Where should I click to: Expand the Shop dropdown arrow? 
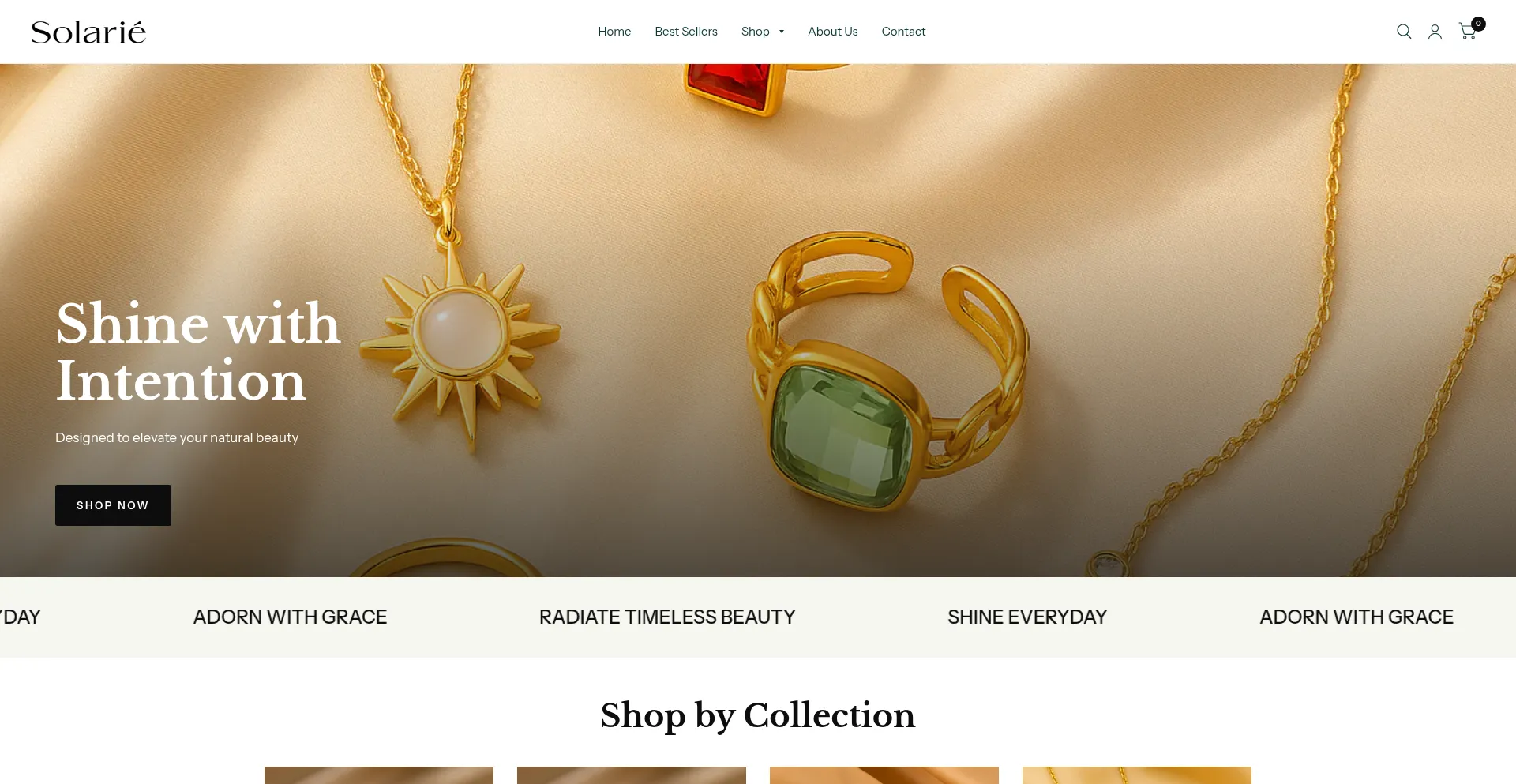pos(782,32)
